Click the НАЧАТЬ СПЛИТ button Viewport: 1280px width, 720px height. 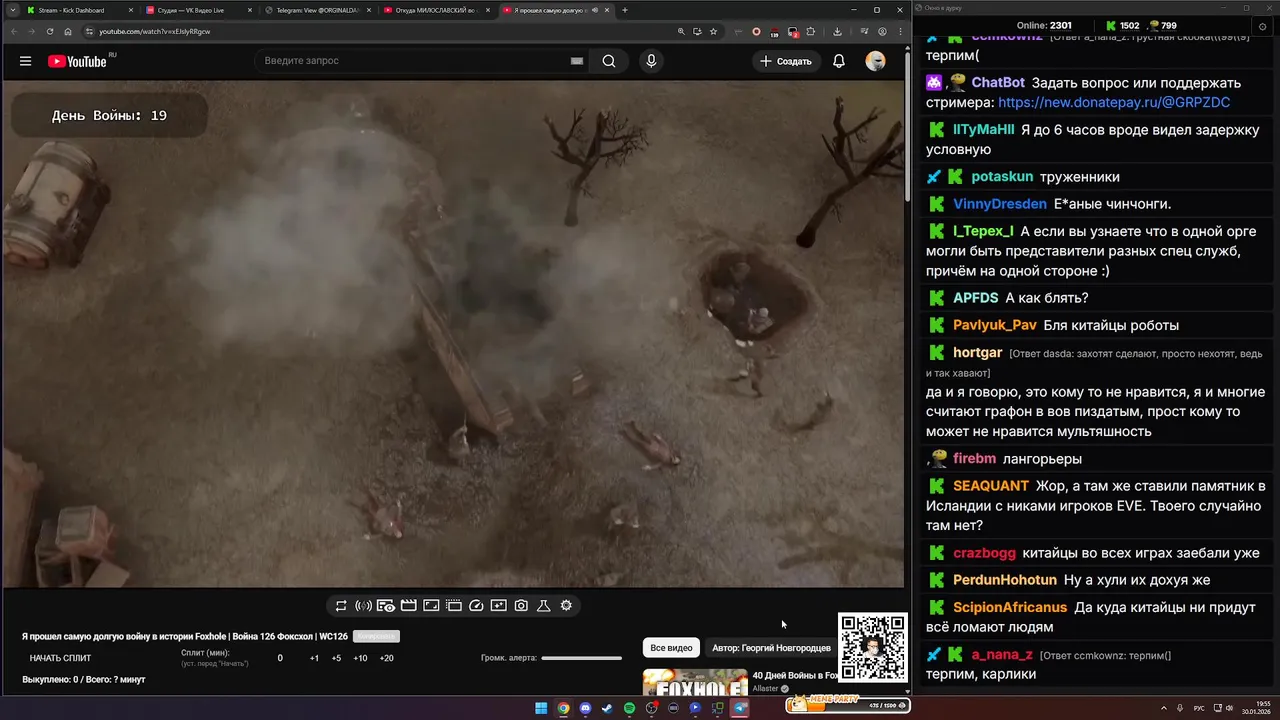click(x=60, y=658)
